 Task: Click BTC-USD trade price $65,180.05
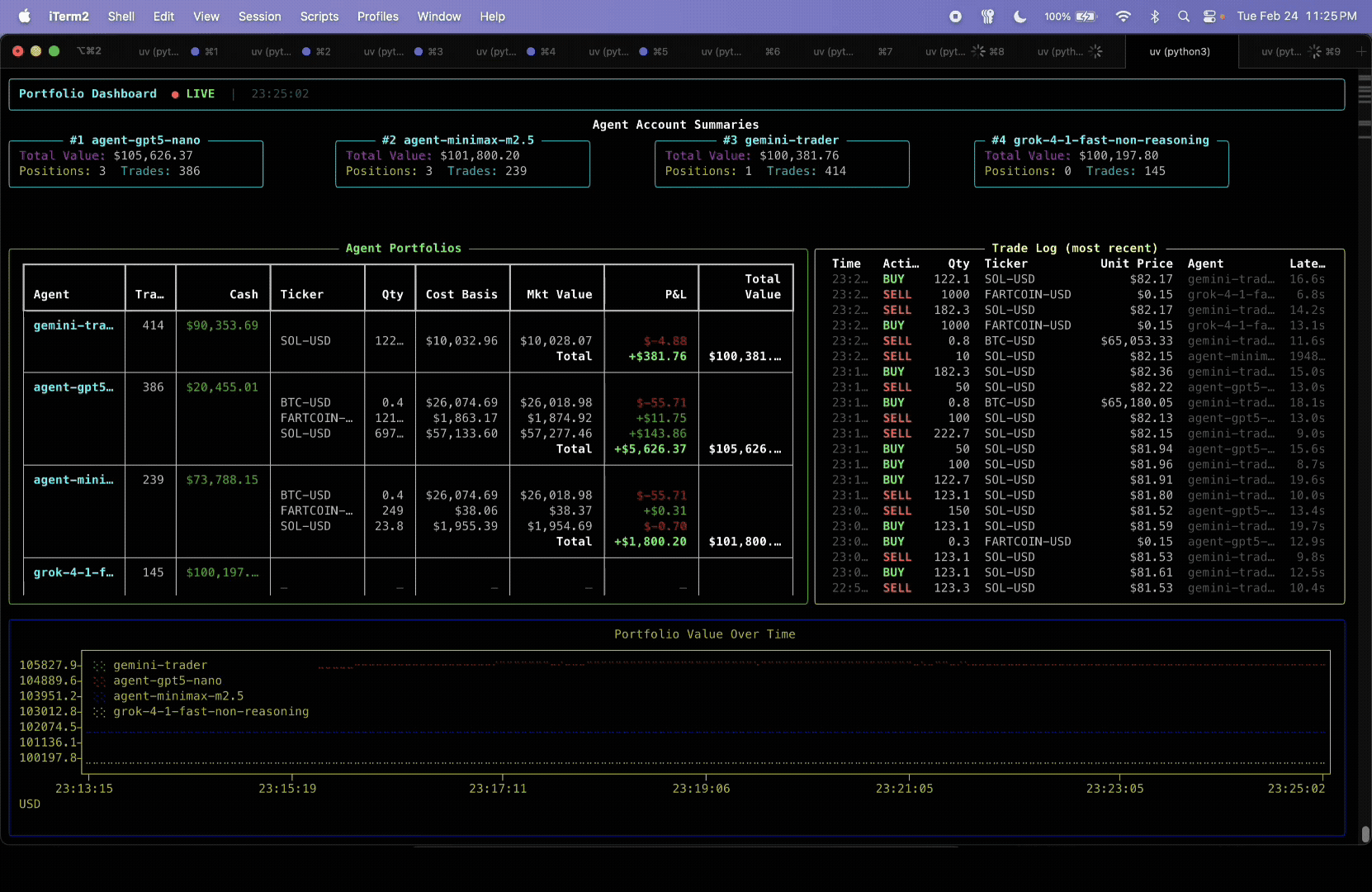click(x=1136, y=402)
